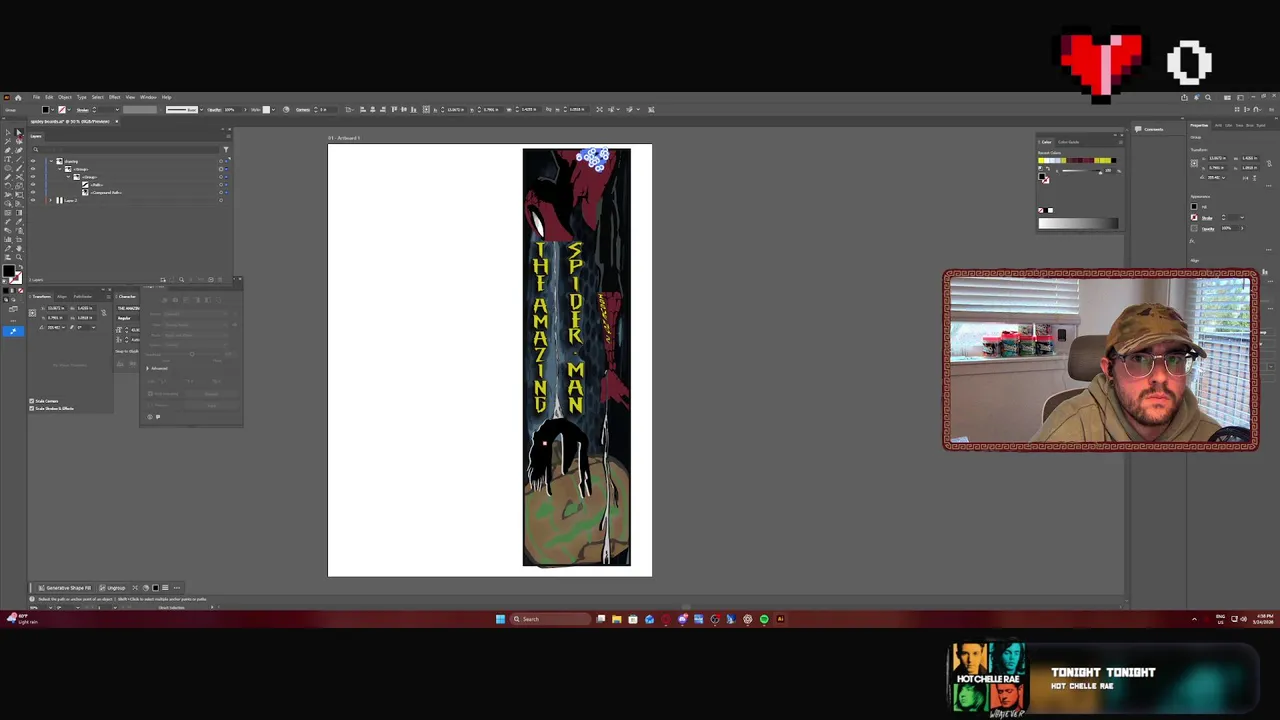Expand the Layer 2 chevron

click(50, 201)
